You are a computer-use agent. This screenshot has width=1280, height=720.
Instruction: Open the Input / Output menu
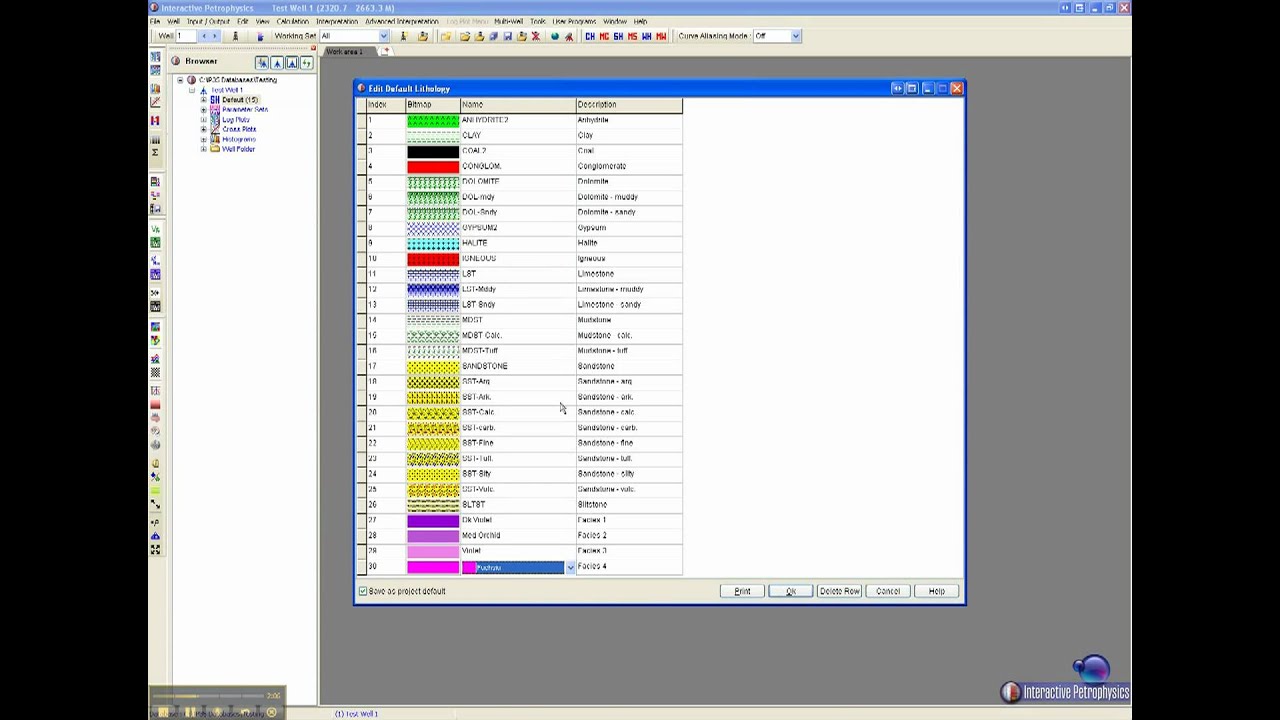click(208, 21)
